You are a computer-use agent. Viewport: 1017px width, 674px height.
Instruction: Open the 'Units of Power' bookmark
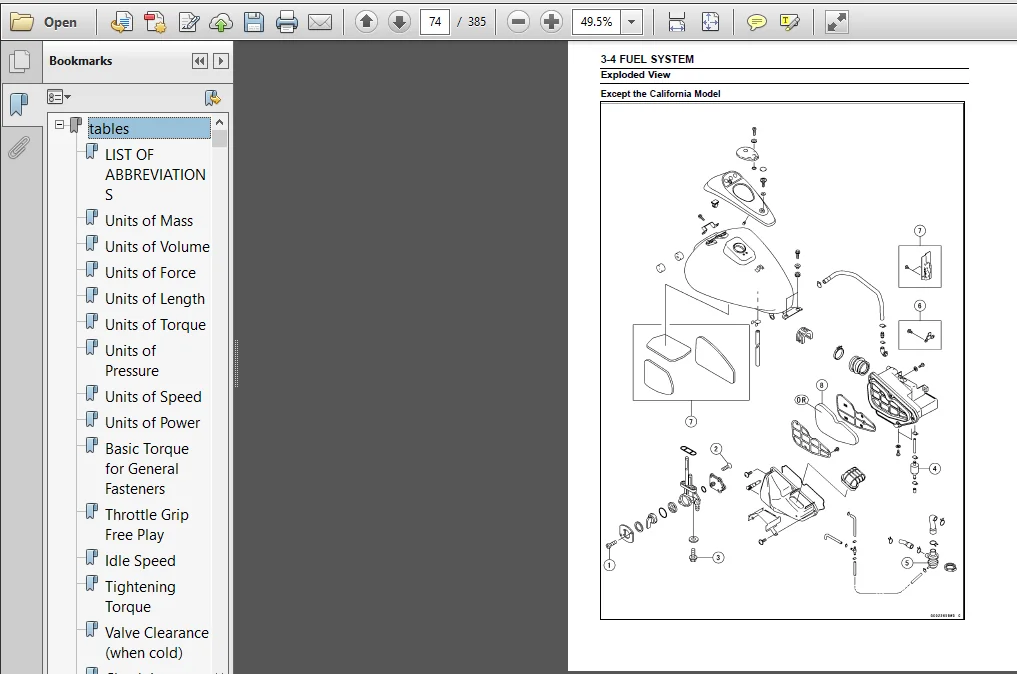tap(152, 422)
